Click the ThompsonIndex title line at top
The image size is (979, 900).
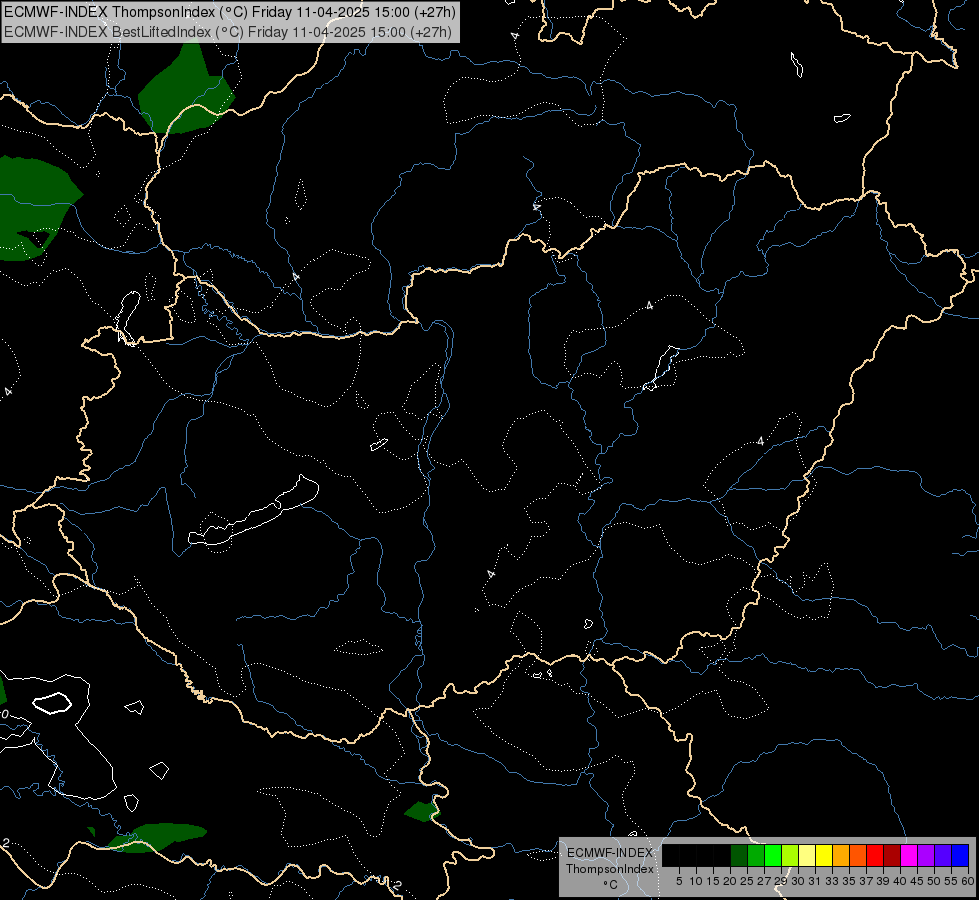pyautogui.click(x=230, y=12)
